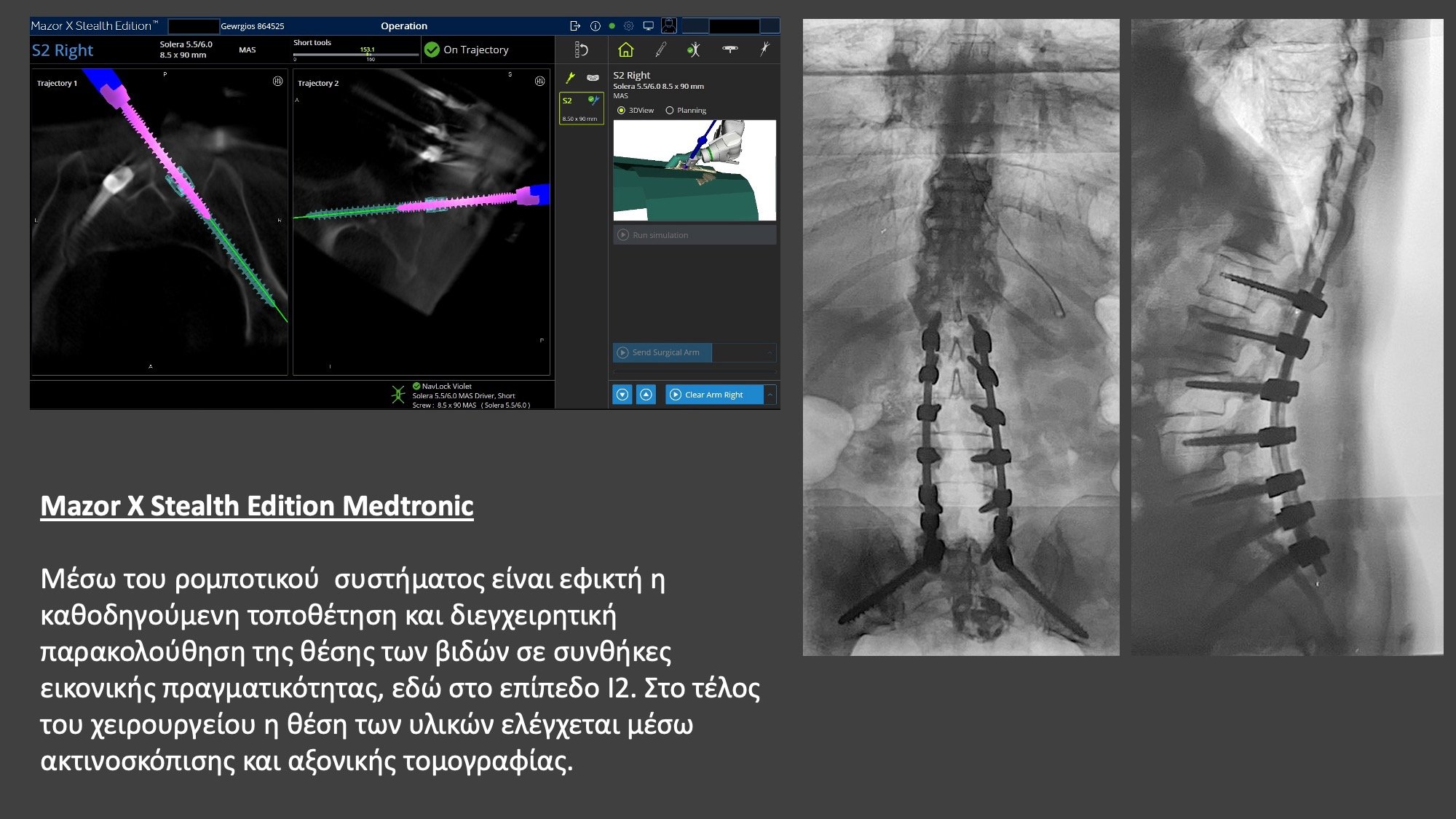Click the Short tools depth slider
This screenshot has height=819, width=1456.
pos(355,54)
